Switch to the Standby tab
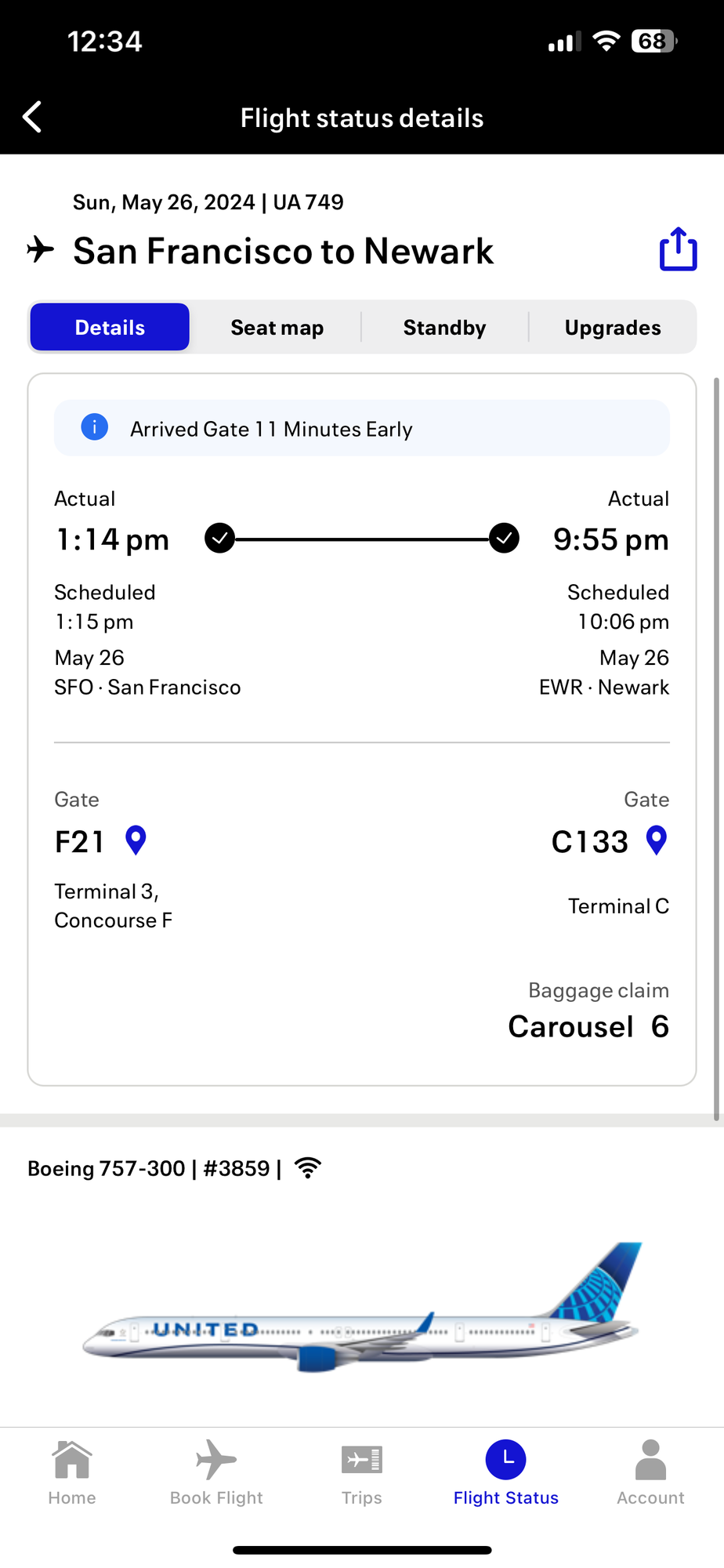This screenshot has width=724, height=1568. [444, 327]
